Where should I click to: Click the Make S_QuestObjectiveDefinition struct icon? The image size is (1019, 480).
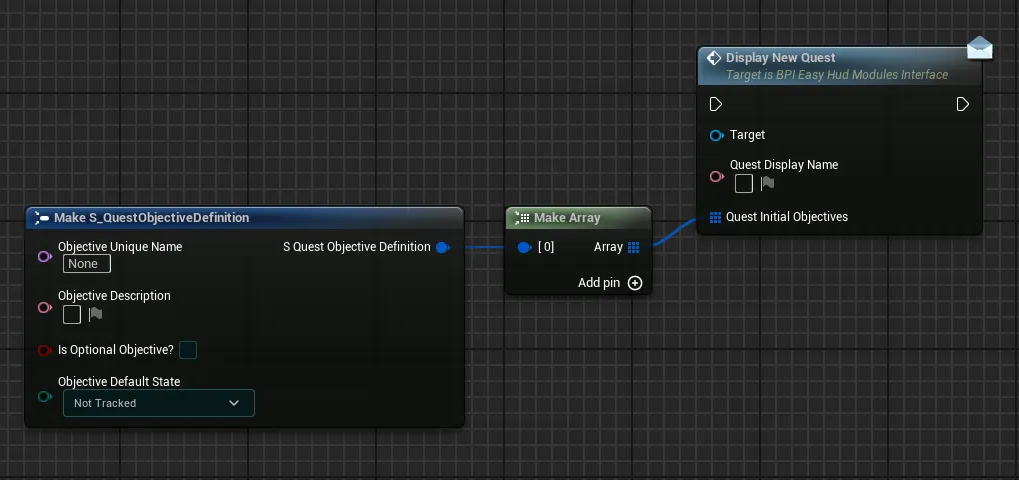coord(42,218)
